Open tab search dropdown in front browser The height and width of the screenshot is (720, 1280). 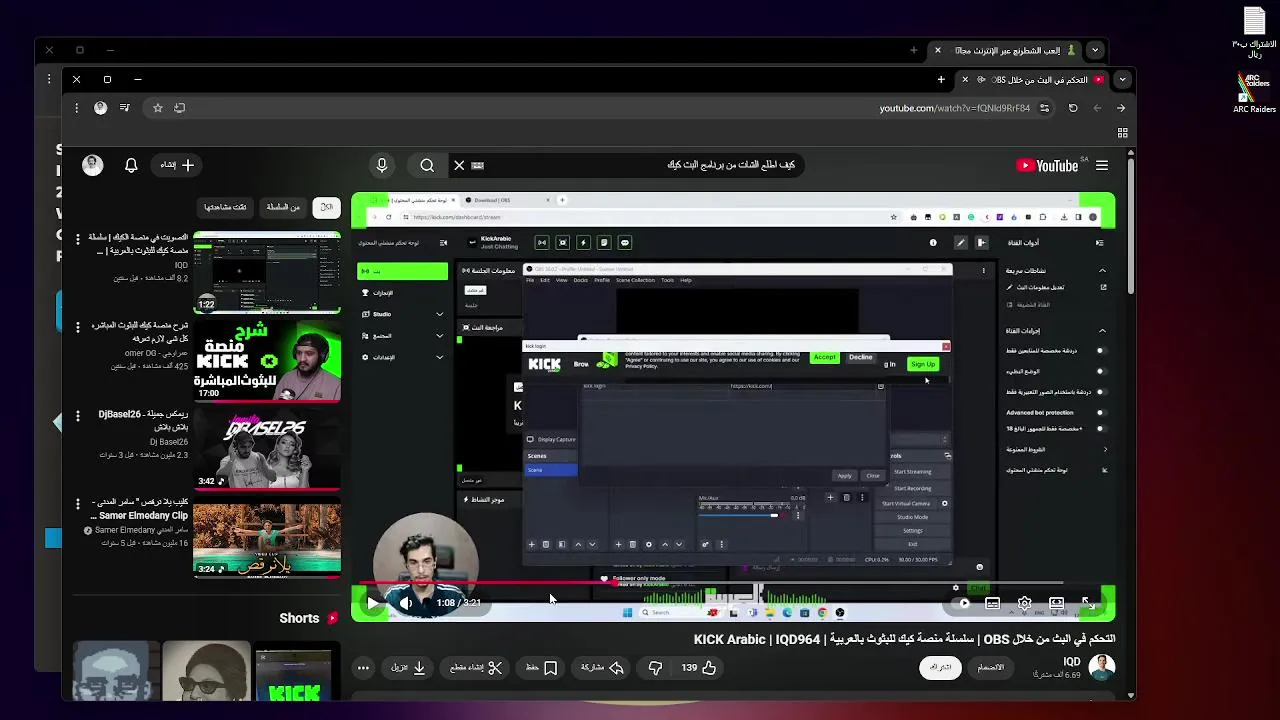1122,79
